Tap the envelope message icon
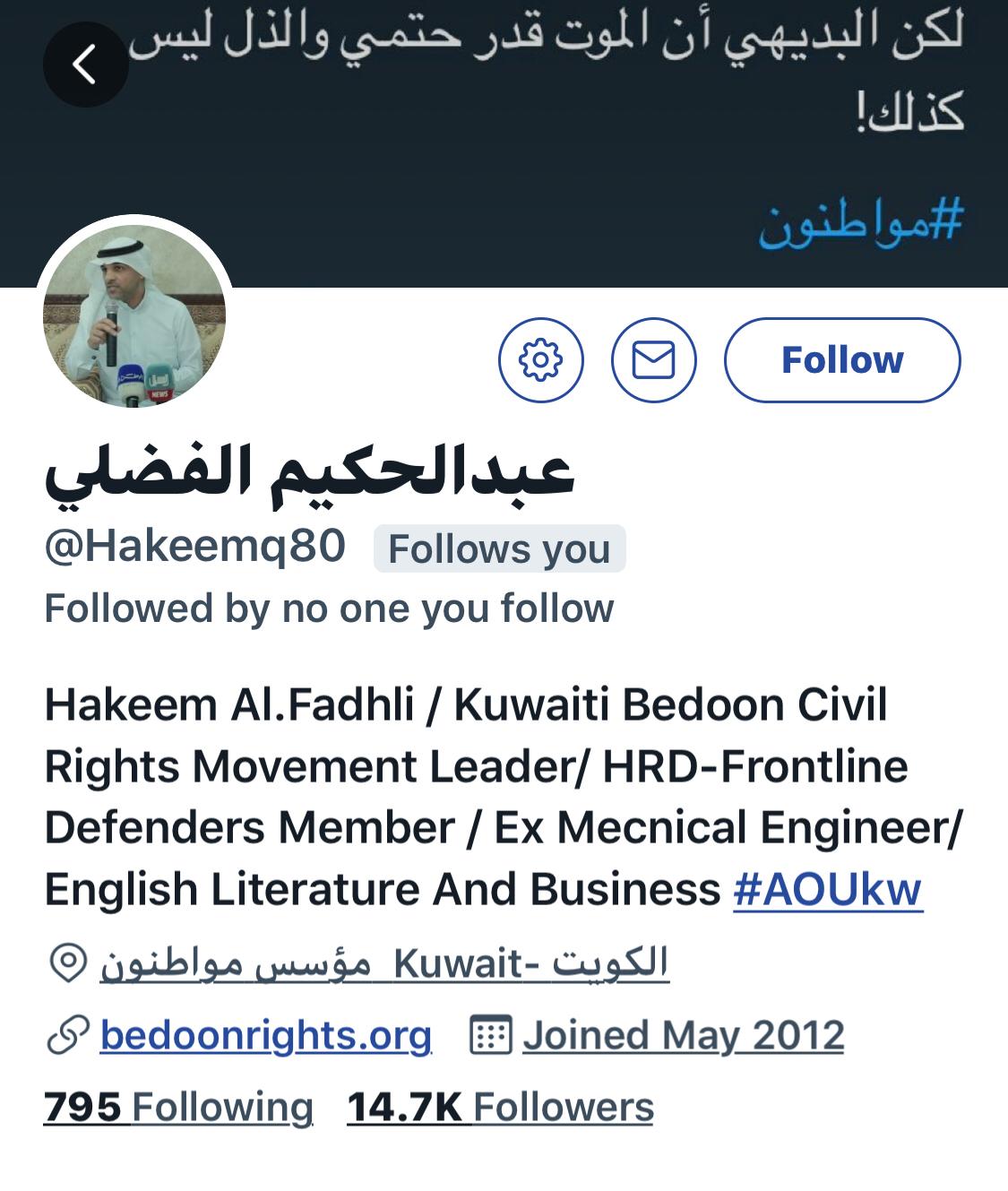This screenshot has width=1008, height=1191. [x=654, y=360]
